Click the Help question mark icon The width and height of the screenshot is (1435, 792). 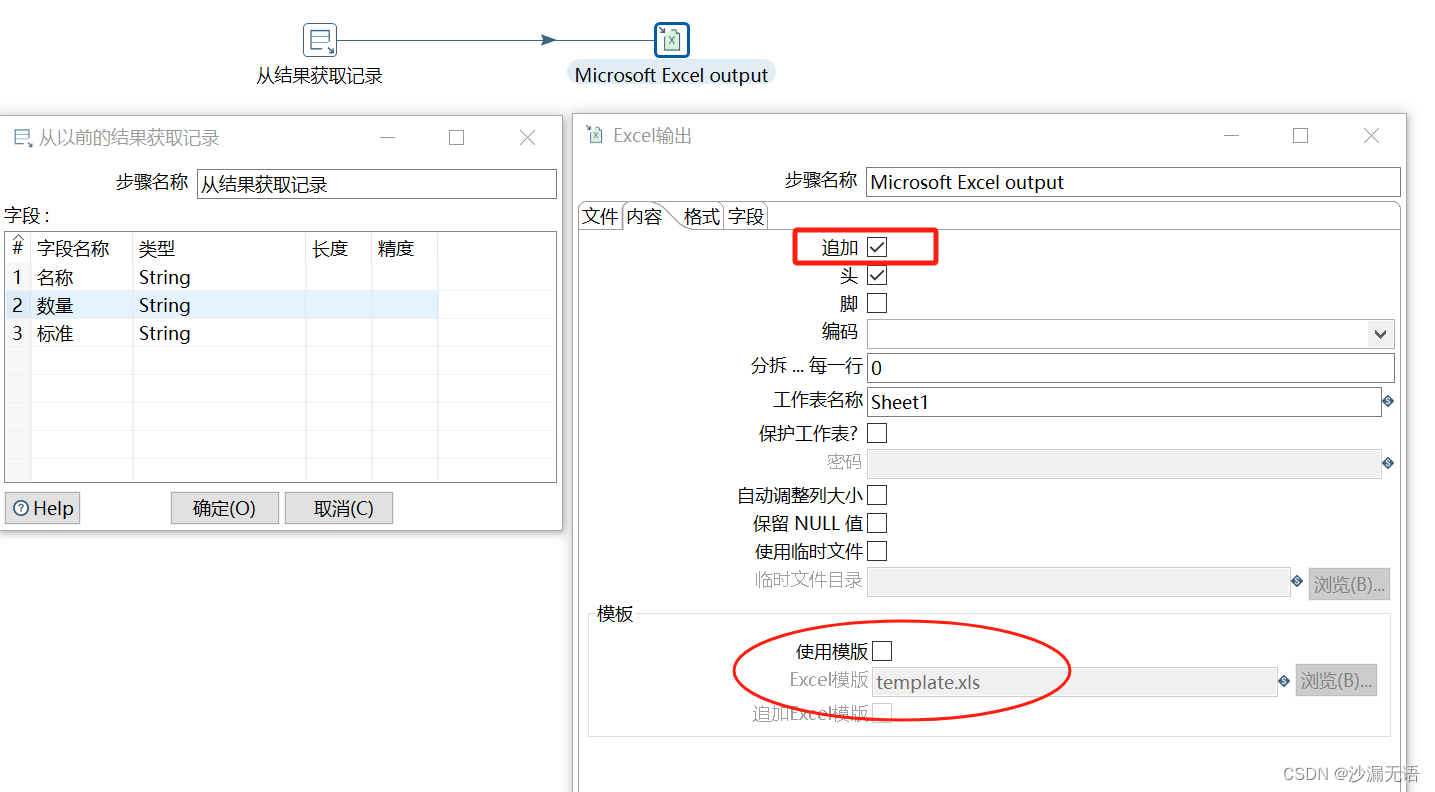[x=22, y=508]
